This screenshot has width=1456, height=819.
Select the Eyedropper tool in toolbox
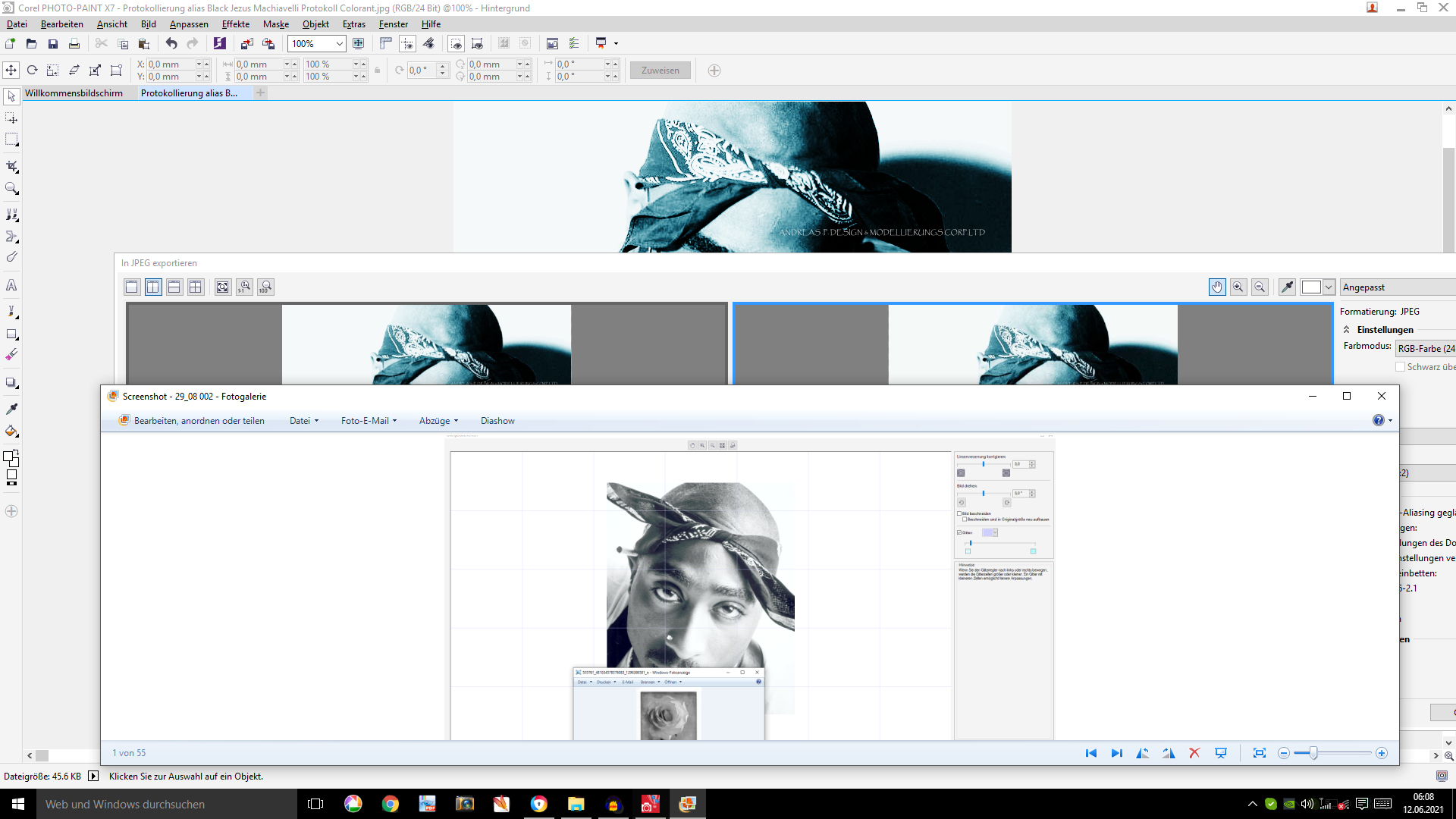pyautogui.click(x=11, y=409)
